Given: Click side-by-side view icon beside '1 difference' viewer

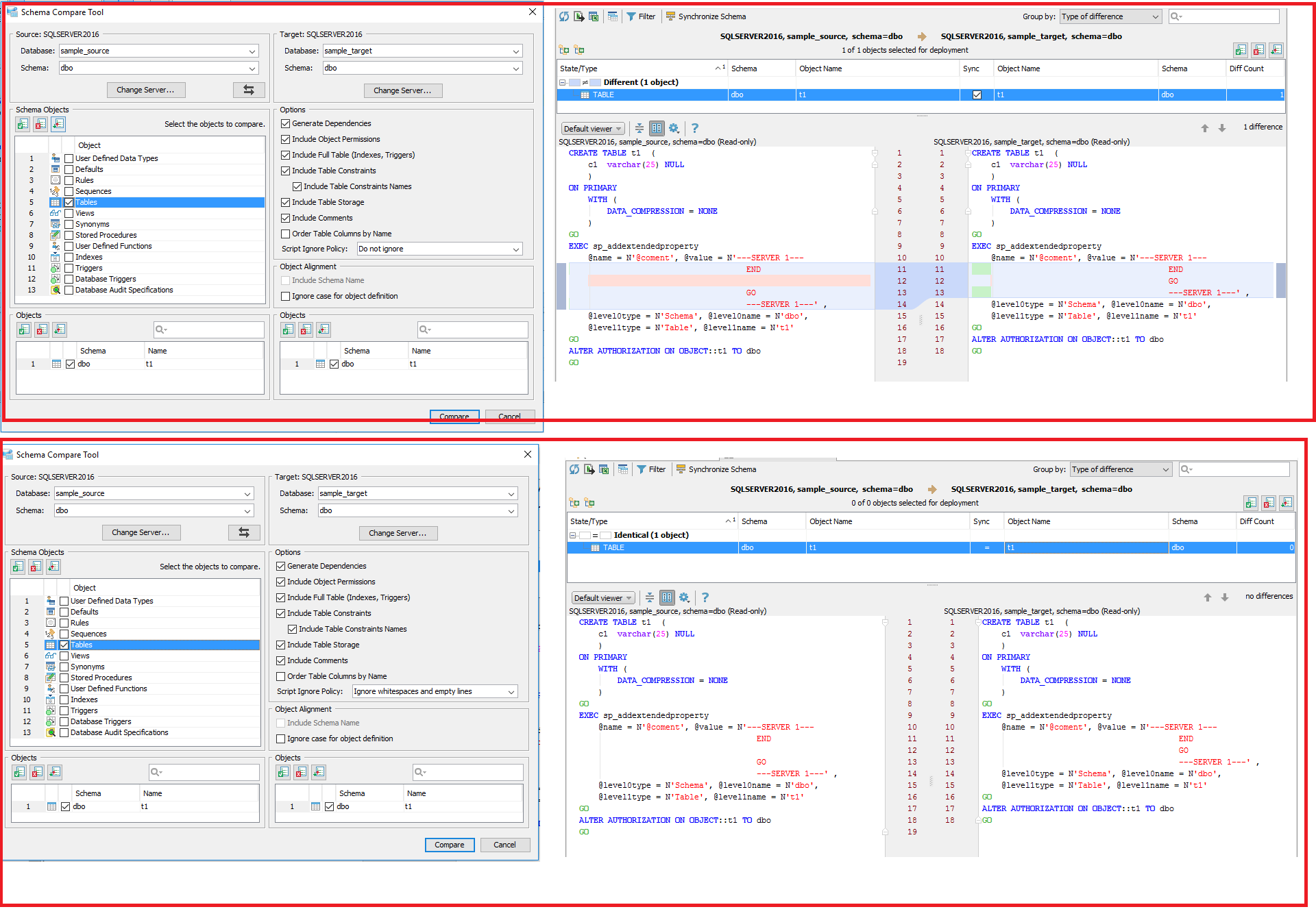Looking at the screenshot, I should tap(657, 128).
